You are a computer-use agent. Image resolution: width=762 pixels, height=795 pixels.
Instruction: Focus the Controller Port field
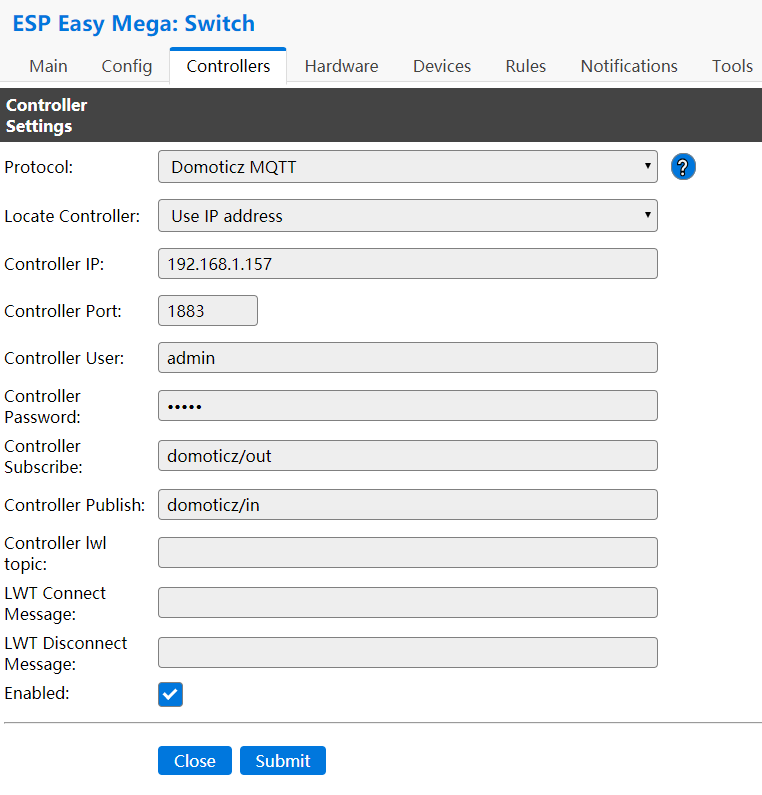point(208,311)
